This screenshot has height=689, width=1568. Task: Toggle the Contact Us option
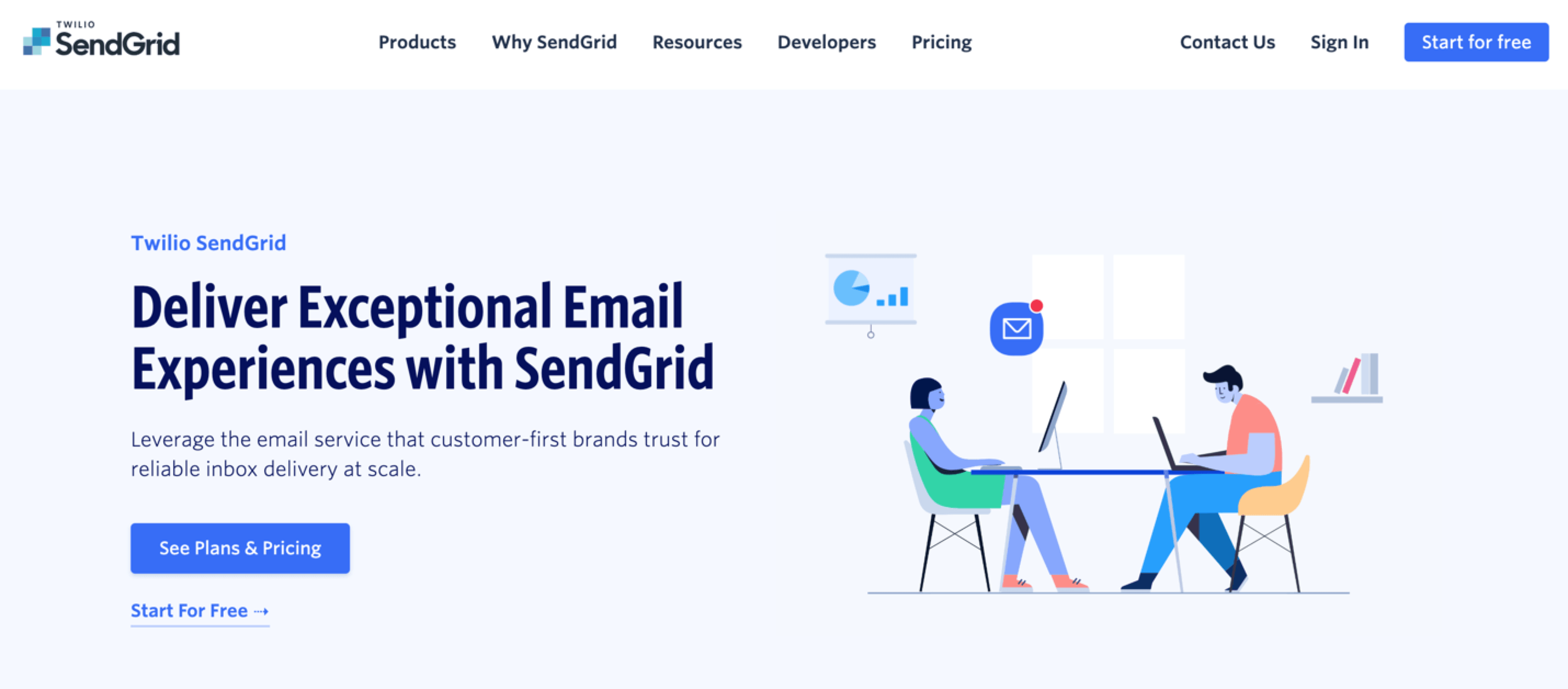point(1225,41)
